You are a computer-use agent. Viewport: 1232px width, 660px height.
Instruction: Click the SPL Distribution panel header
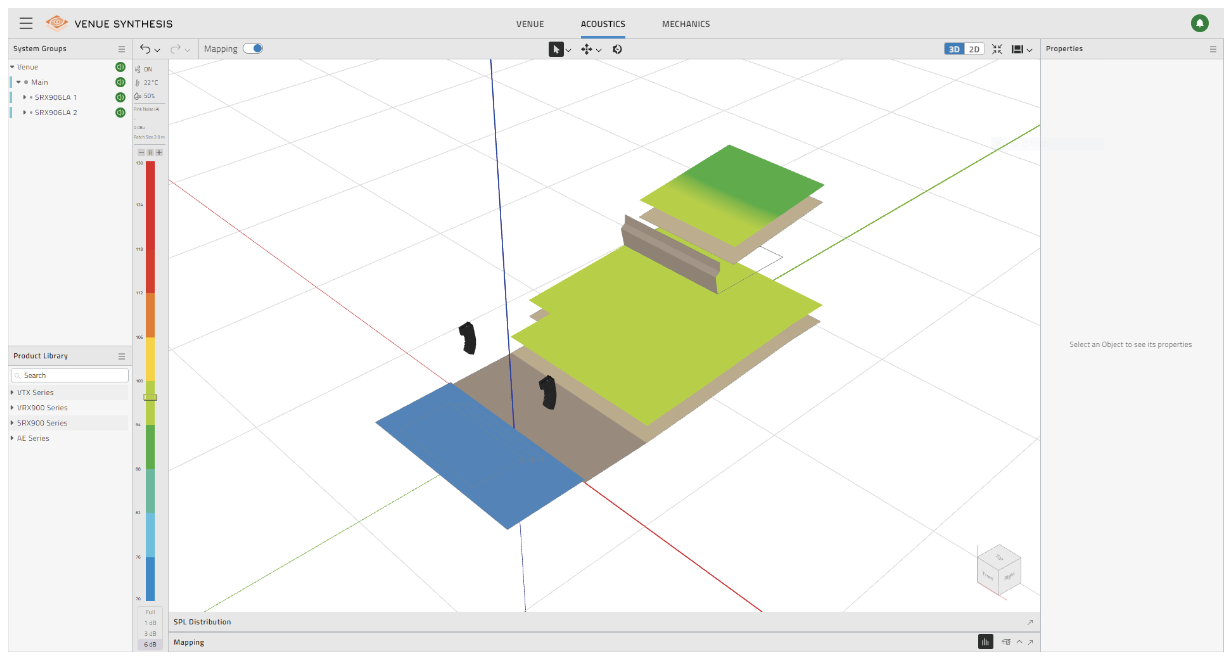point(604,622)
